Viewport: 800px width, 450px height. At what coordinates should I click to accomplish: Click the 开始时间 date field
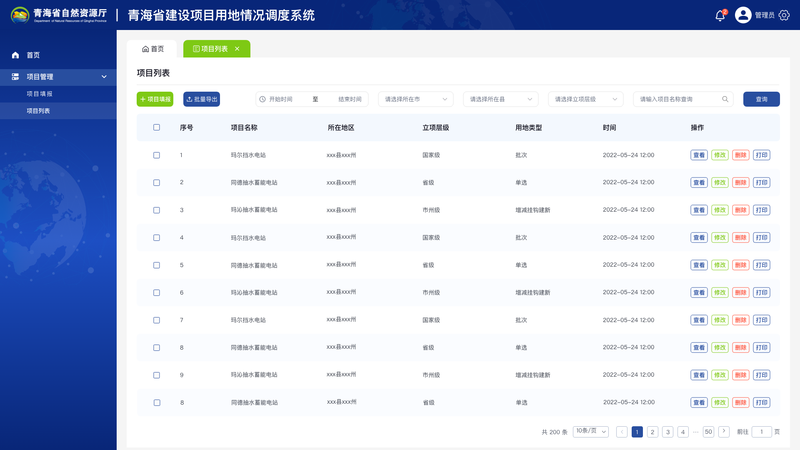[281, 99]
